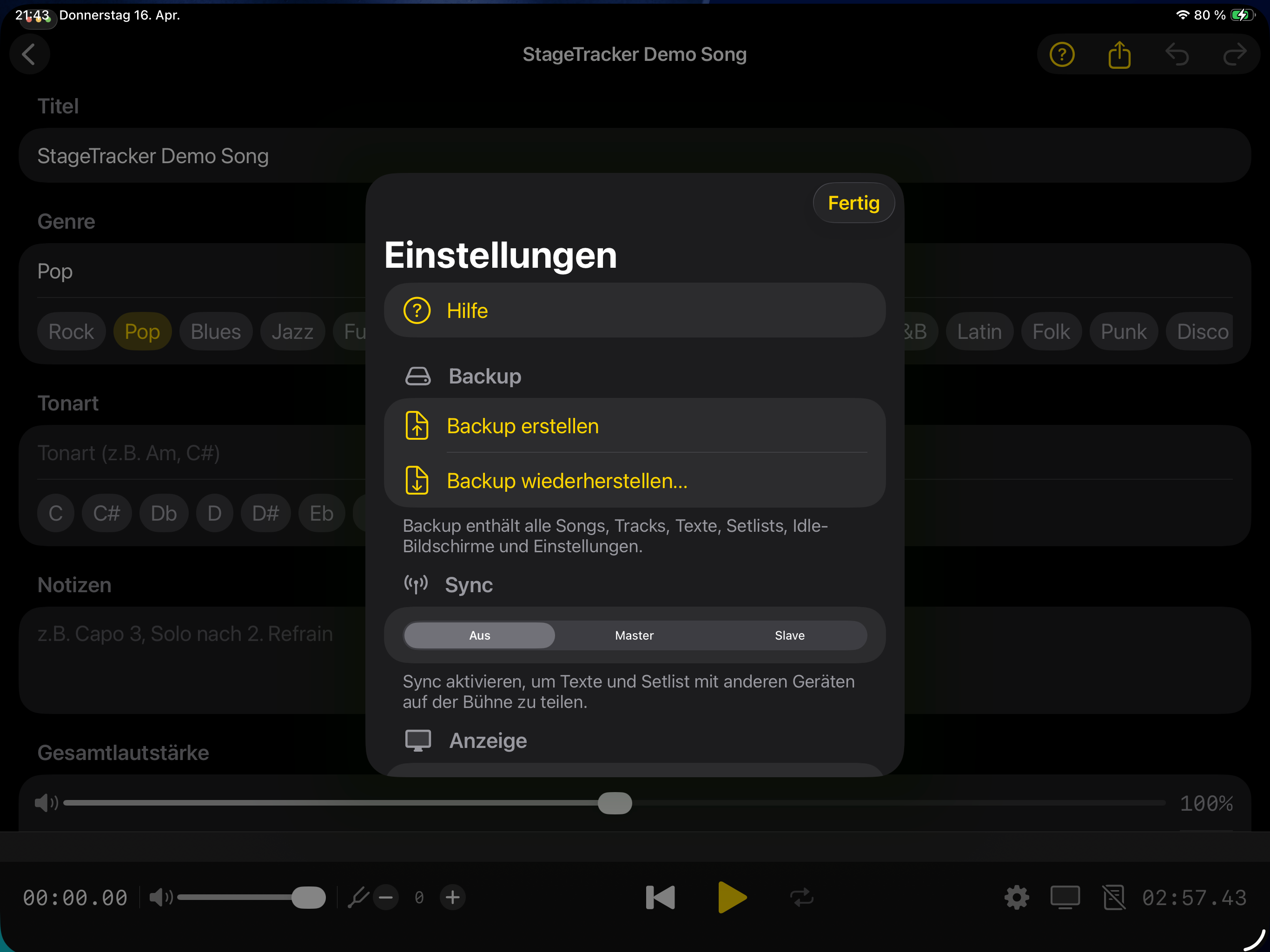Choose key Eb chip
The width and height of the screenshot is (1270, 952).
pos(322,513)
